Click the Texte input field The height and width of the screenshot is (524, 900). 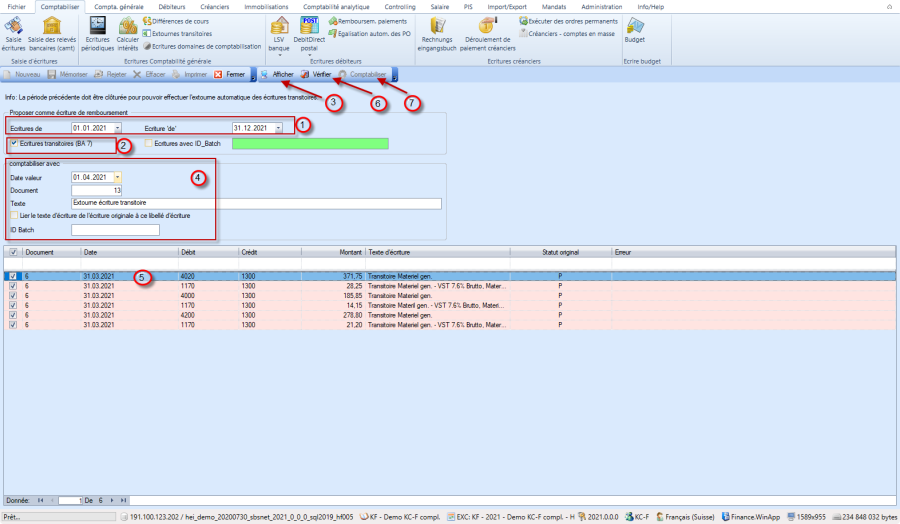click(255, 203)
